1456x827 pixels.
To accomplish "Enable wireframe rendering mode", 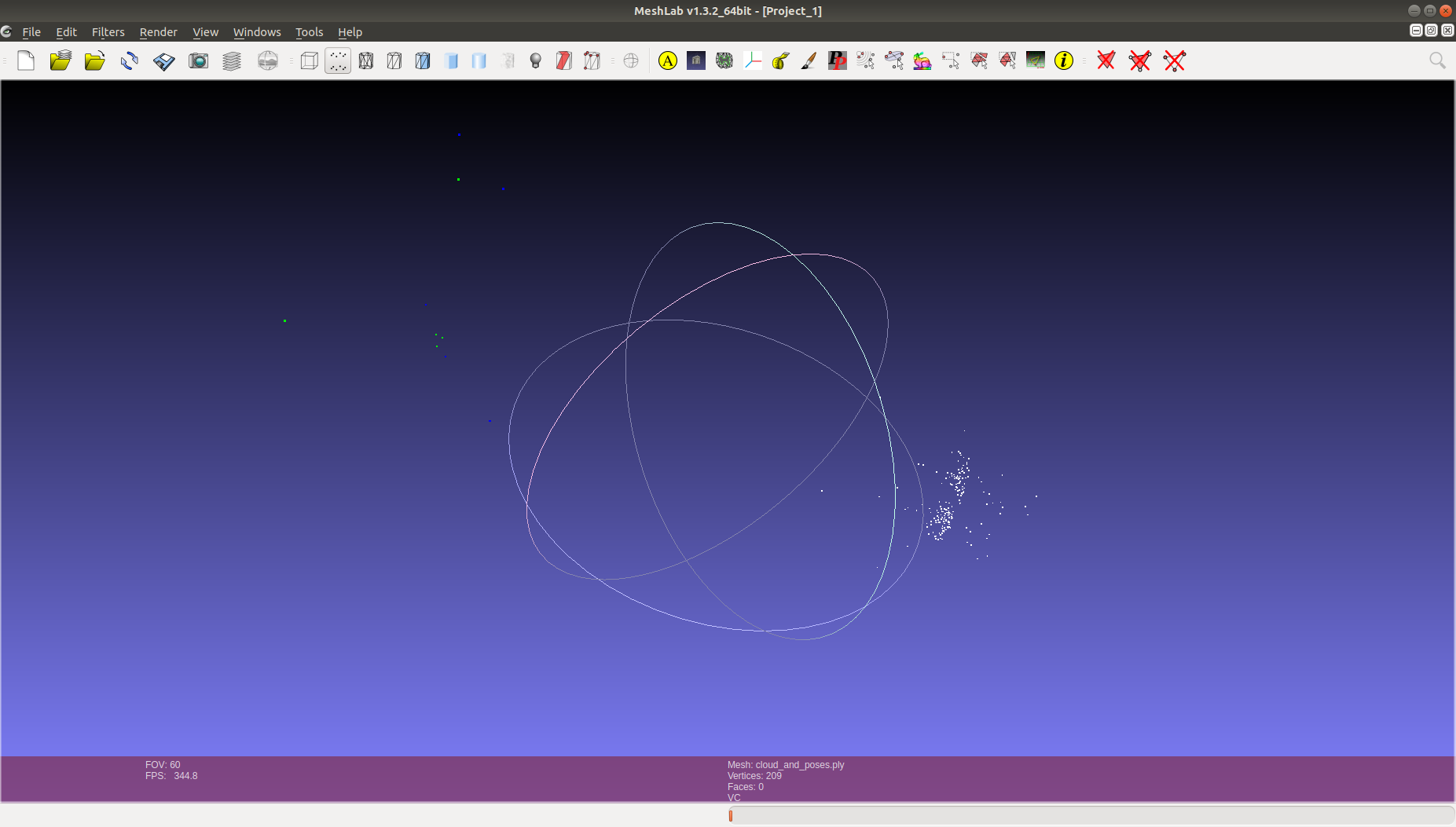I will [x=366, y=60].
